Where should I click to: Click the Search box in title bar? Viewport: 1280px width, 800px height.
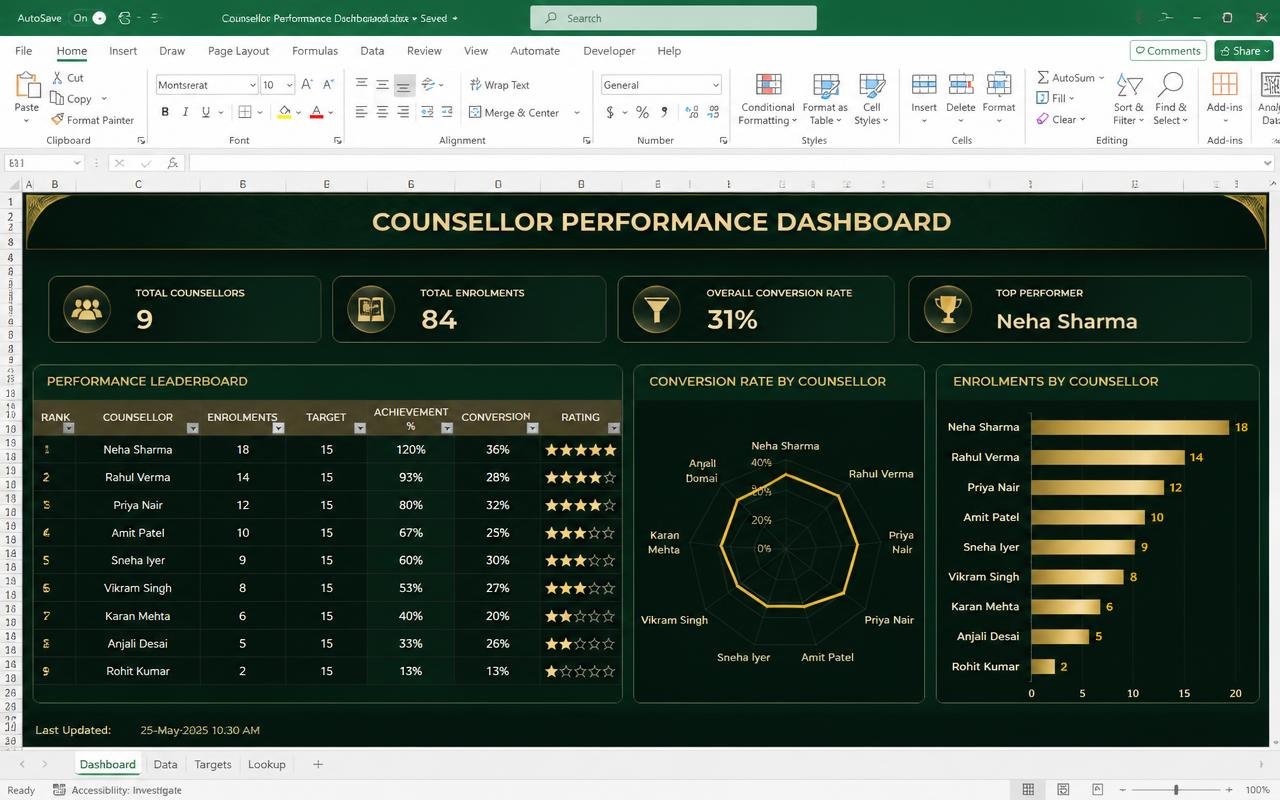tap(673, 18)
